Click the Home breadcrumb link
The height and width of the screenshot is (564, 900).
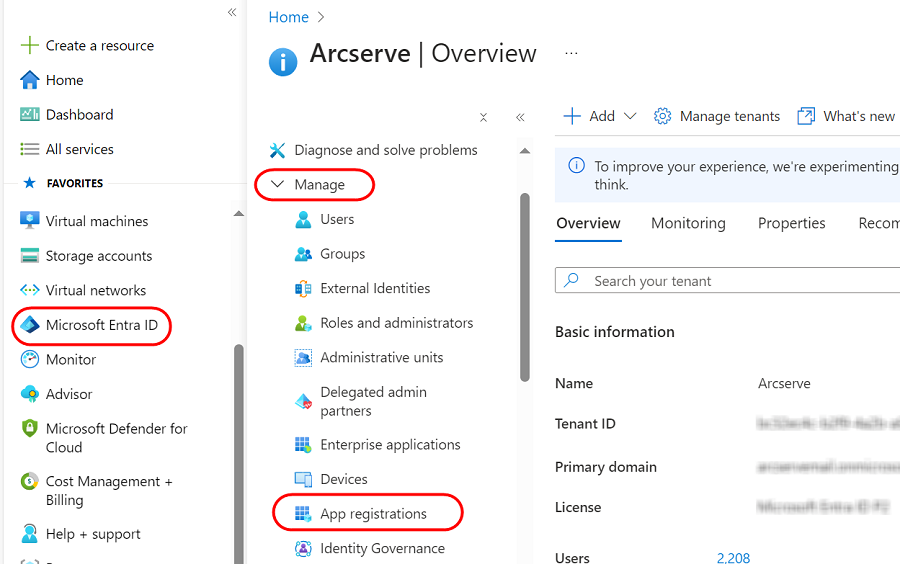click(288, 17)
